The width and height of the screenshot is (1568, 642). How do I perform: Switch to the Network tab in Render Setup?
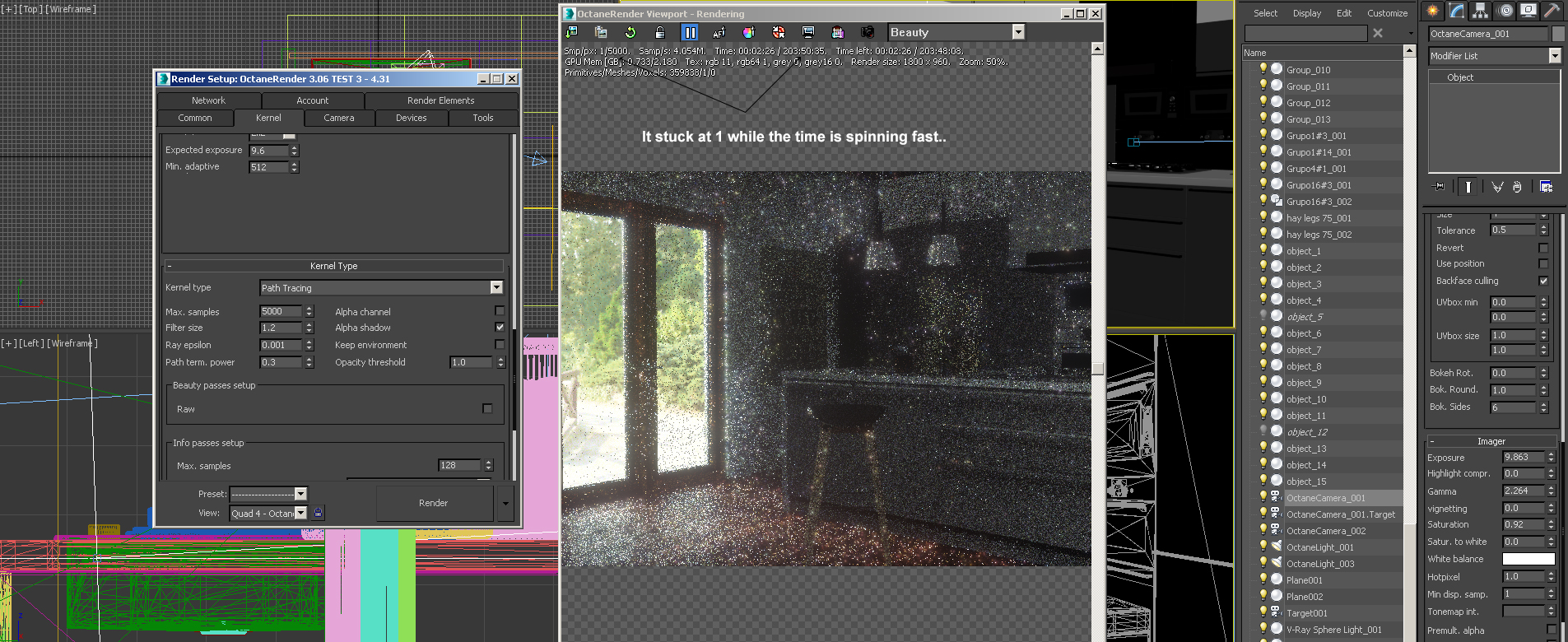[209, 100]
